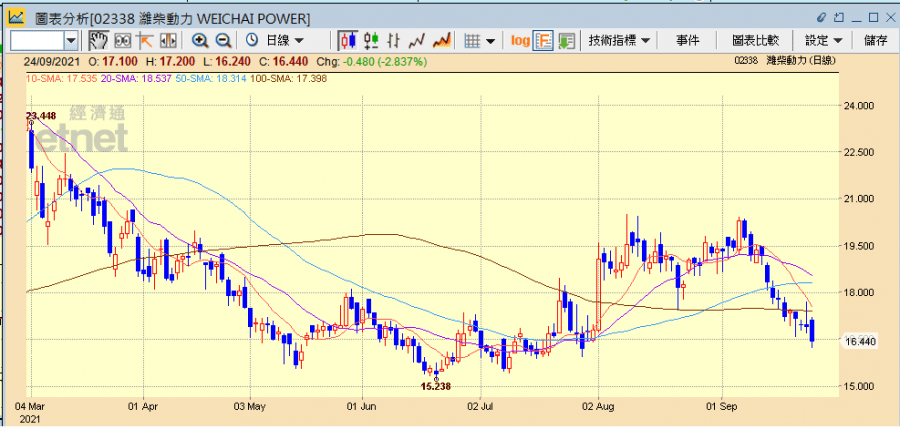Open the 圖表比較 chart comparison
Viewport: 900px width, 429px height.
tap(755, 40)
